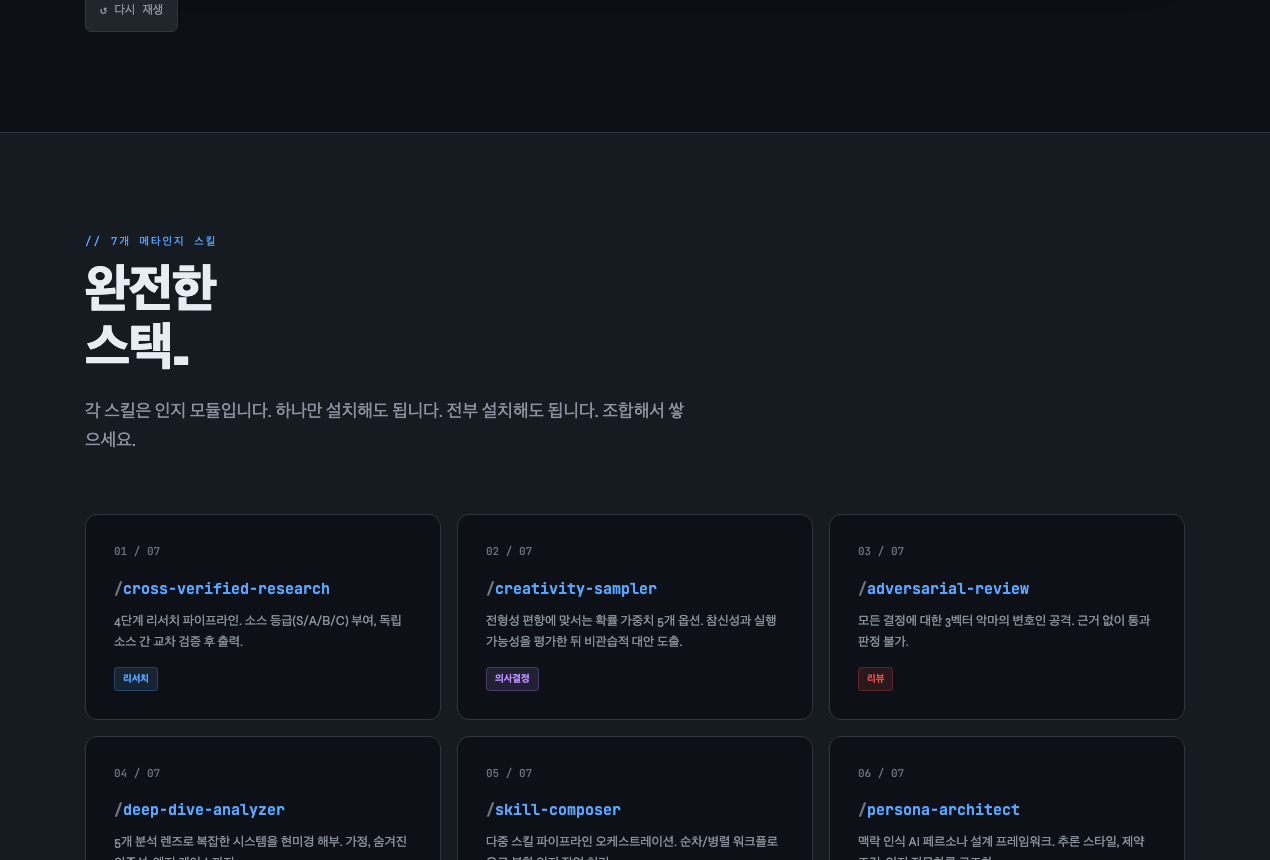Click the '// 7개 메타인지 스킬' section label
Screen dimensions: 1270x860
point(150,241)
